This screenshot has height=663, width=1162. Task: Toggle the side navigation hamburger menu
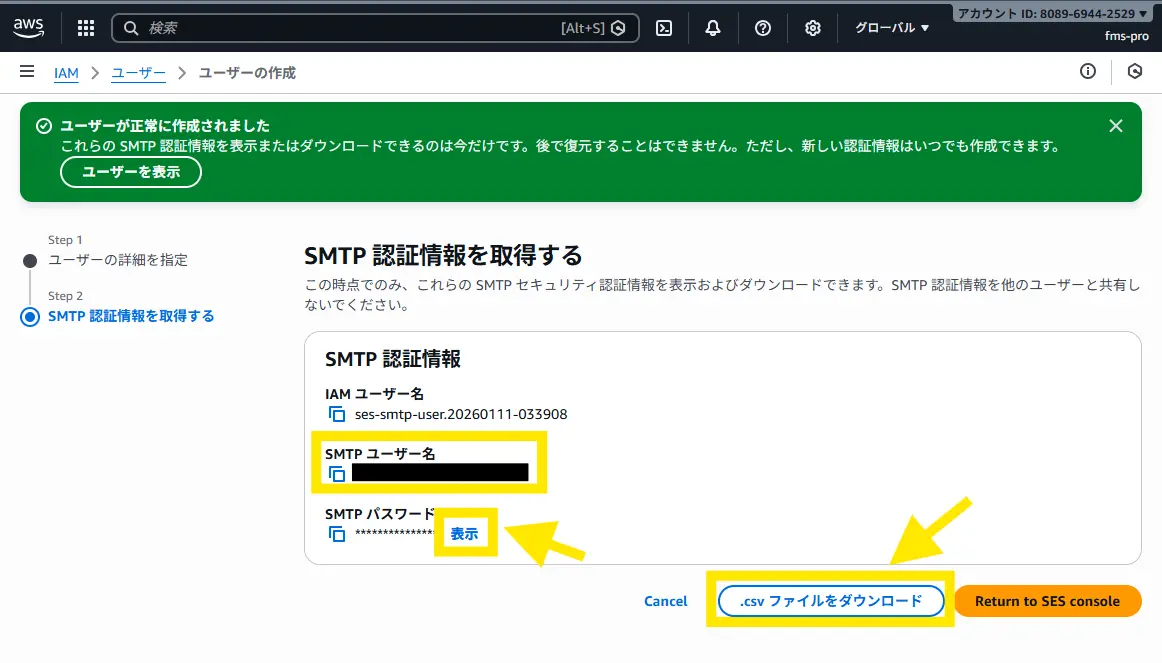tap(27, 72)
